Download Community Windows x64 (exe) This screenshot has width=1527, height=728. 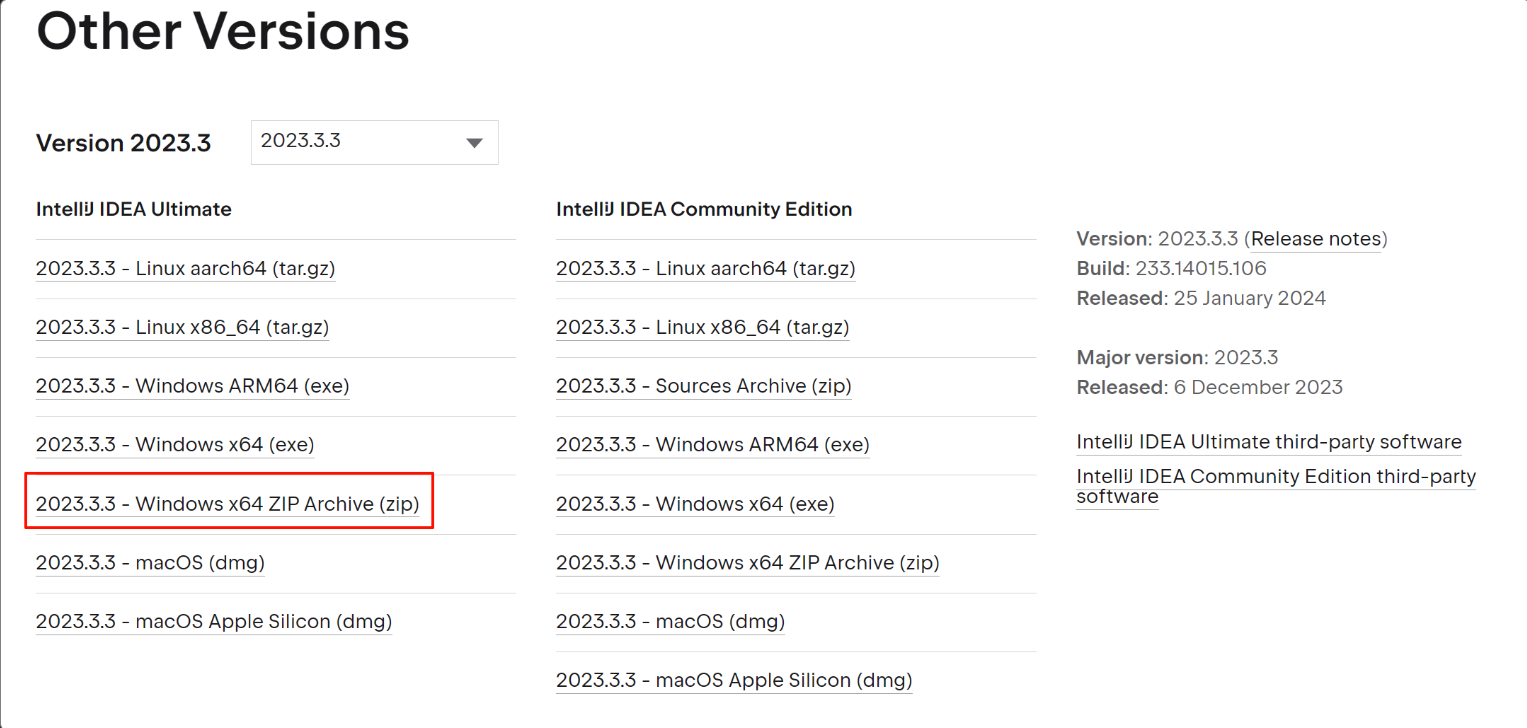pyautogui.click(x=695, y=504)
